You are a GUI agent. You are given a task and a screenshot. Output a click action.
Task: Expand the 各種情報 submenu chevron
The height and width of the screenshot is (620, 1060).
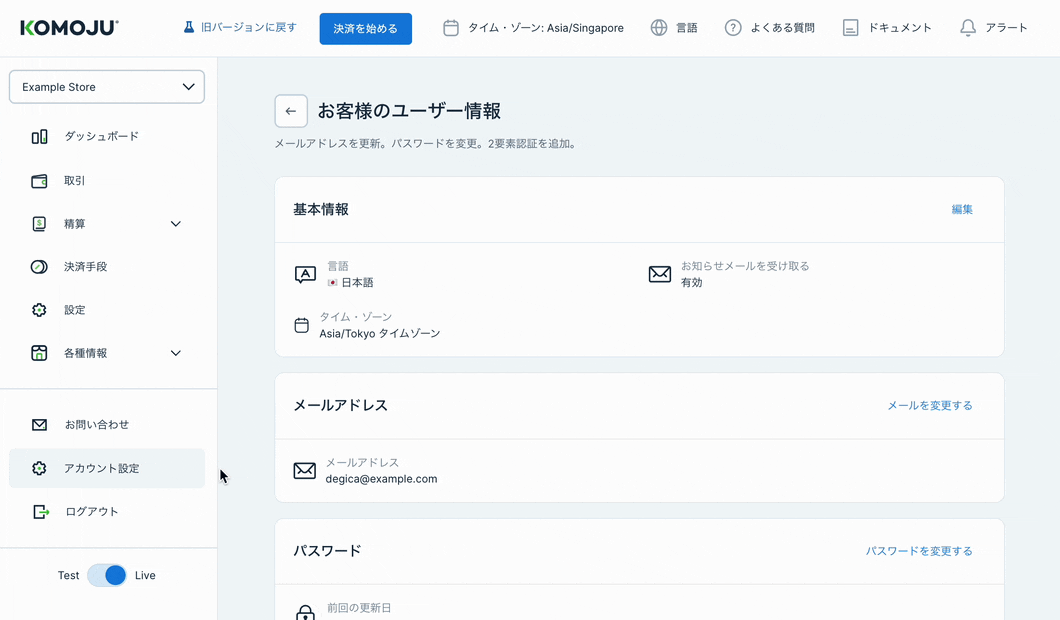click(176, 353)
